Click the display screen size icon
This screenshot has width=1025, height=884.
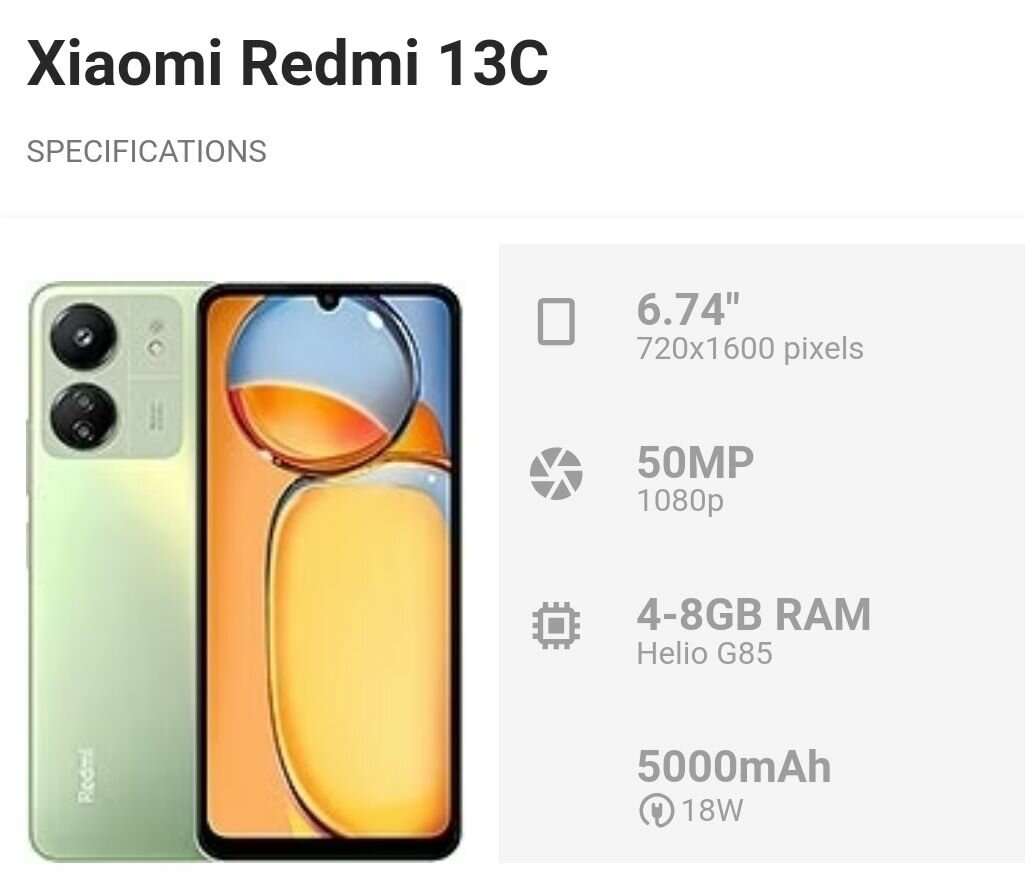tap(556, 321)
